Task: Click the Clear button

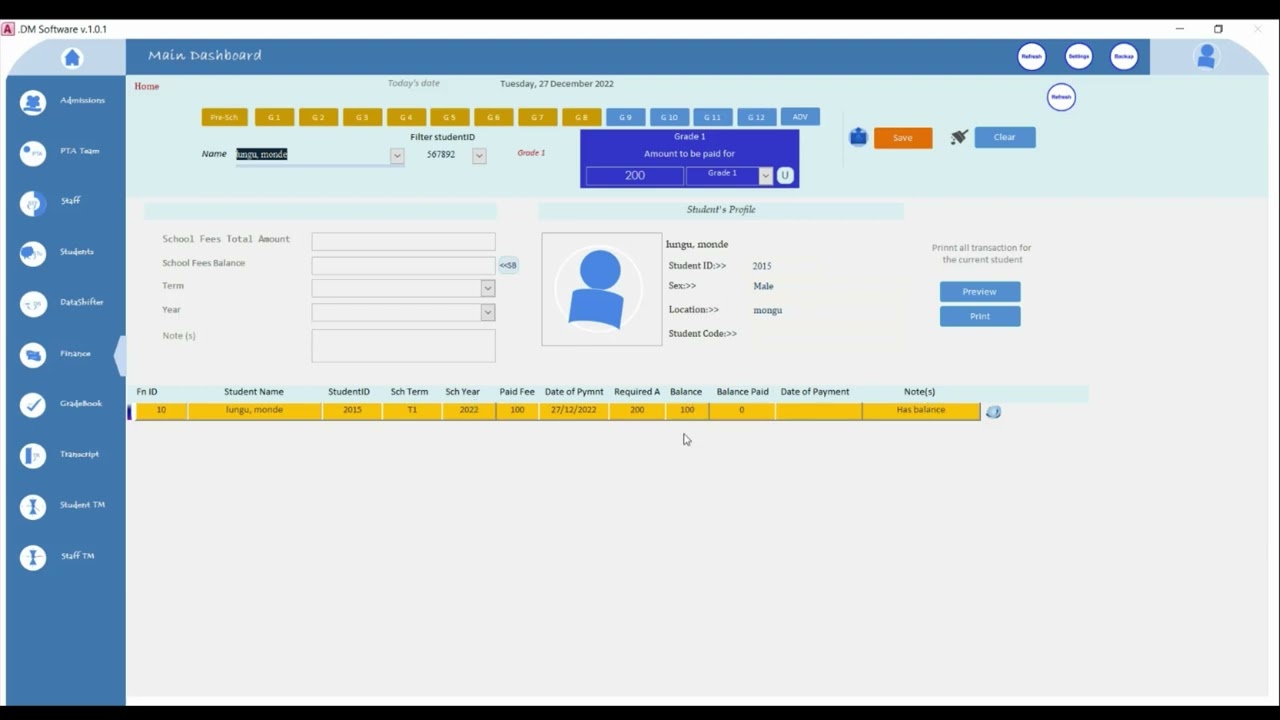Action: tap(1005, 137)
